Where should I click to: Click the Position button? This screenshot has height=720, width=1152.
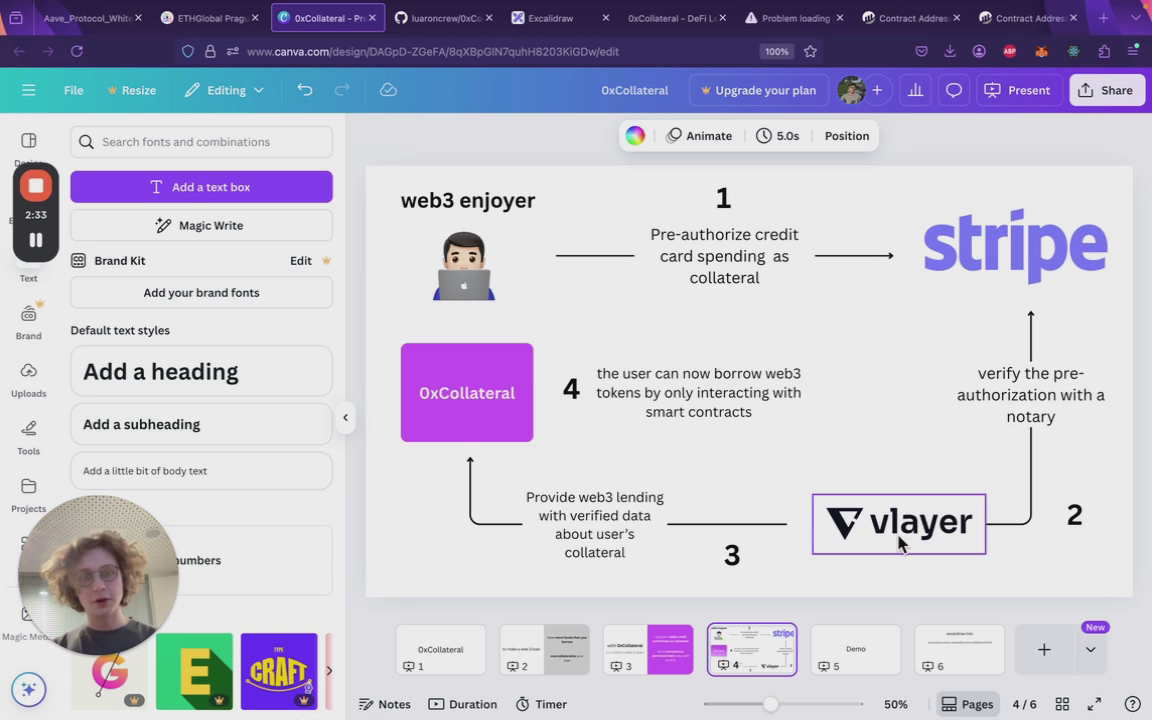(846, 136)
